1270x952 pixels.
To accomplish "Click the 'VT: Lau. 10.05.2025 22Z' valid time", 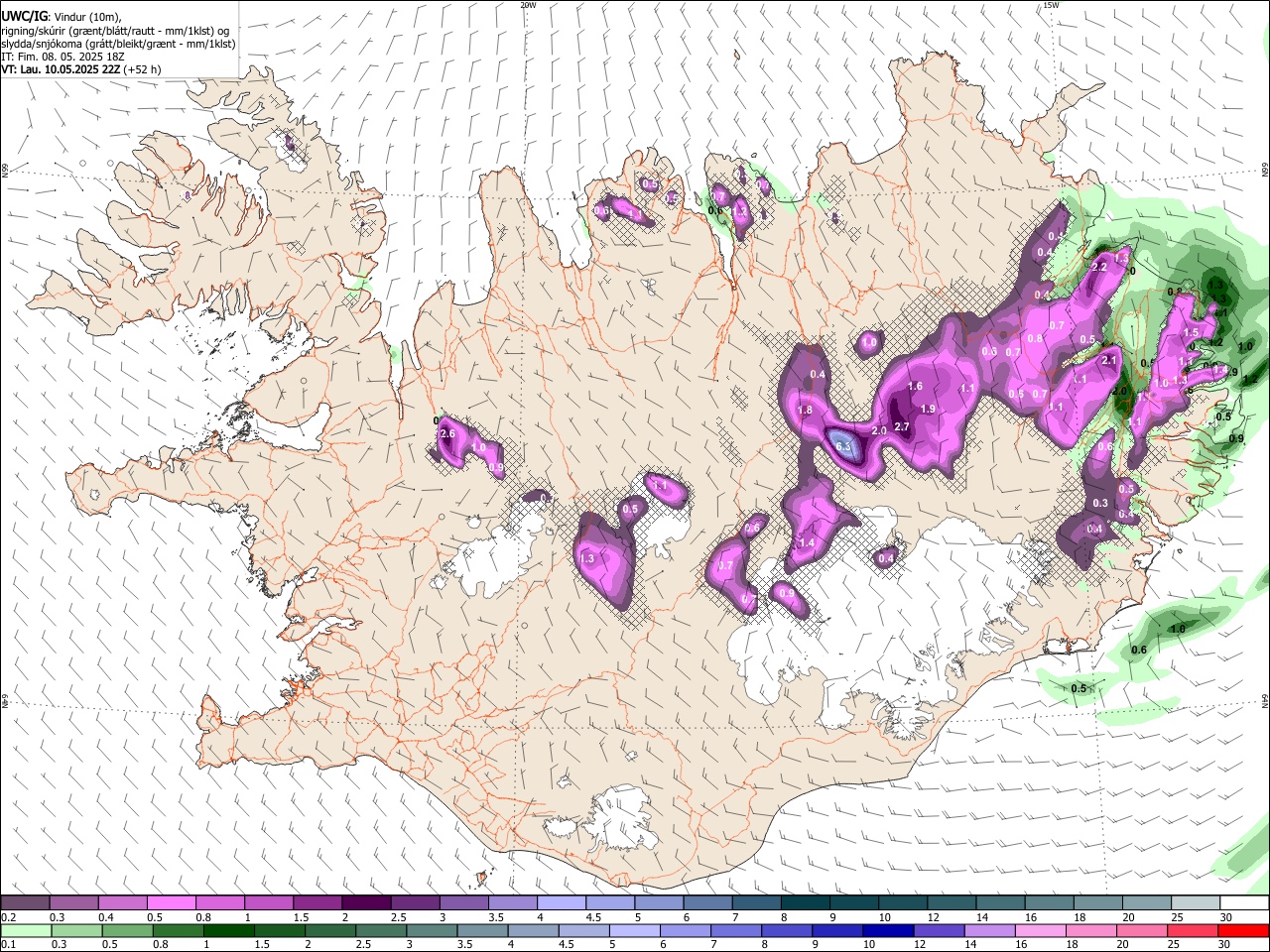I will point(61,69).
